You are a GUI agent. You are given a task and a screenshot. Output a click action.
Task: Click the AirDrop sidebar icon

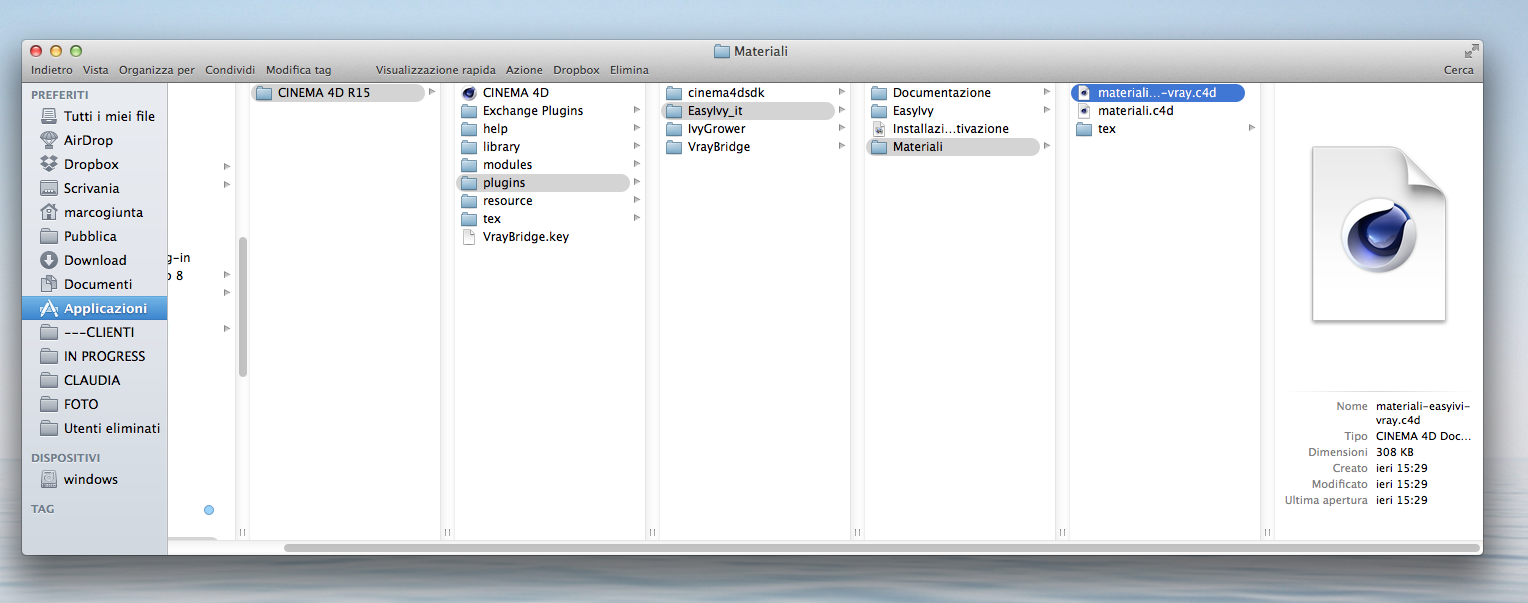click(x=48, y=140)
